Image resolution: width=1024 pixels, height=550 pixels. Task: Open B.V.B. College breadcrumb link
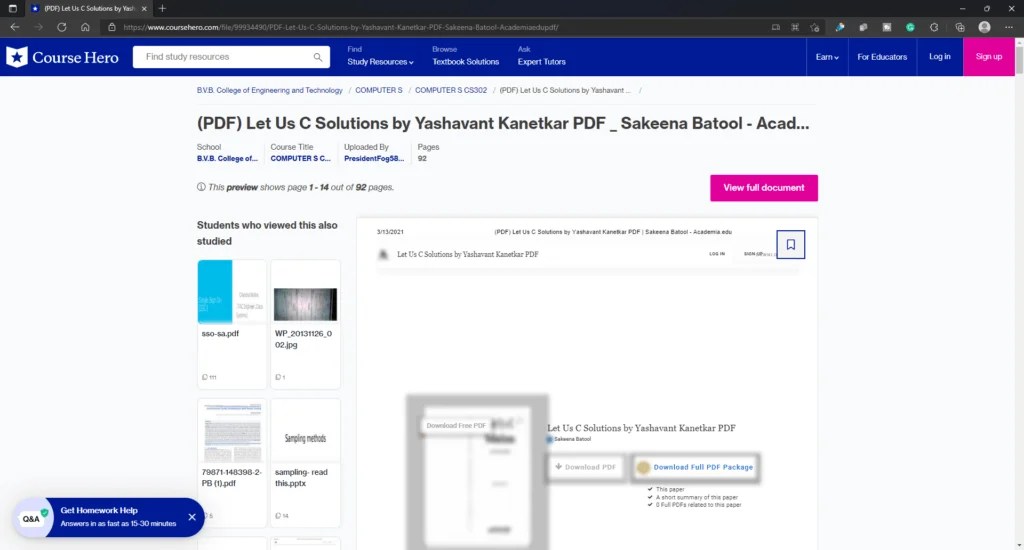(x=269, y=90)
